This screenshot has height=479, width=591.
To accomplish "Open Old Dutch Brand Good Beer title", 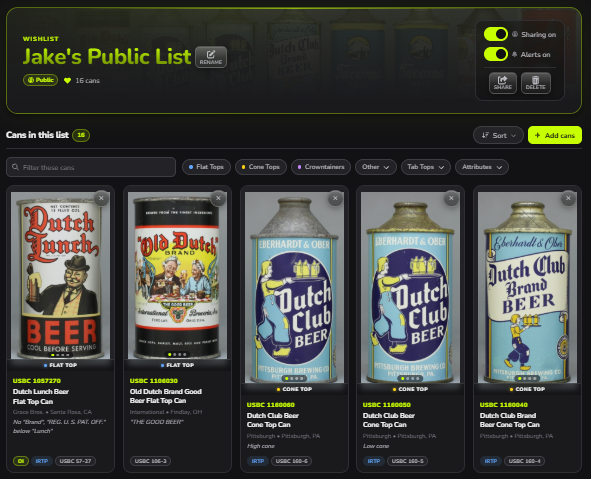I will click(166, 396).
